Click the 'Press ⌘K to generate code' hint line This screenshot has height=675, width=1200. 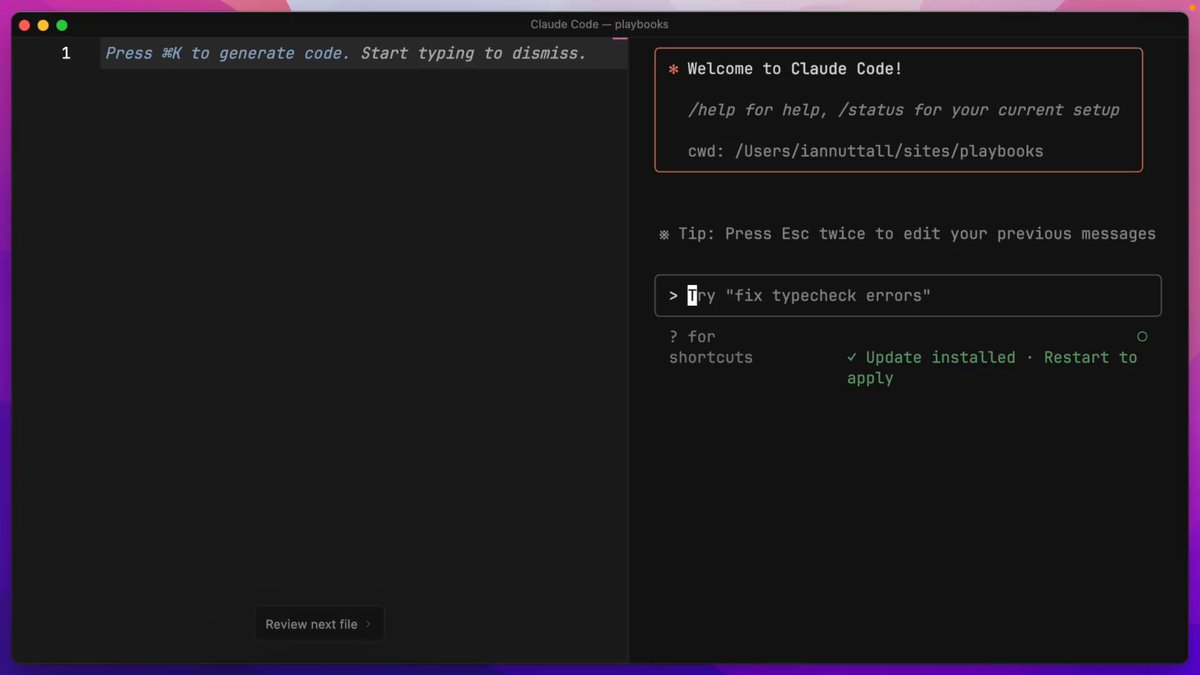pyautogui.click(x=346, y=53)
